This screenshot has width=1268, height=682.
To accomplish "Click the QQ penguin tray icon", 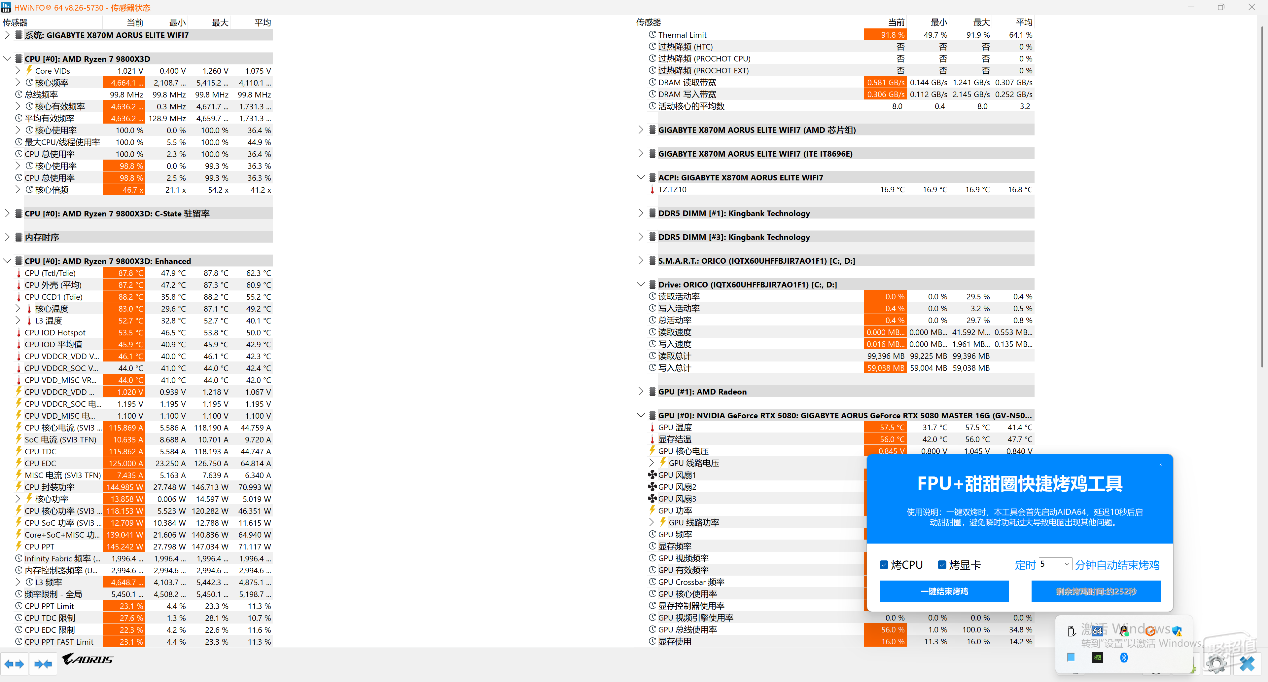I will pos(1124,630).
